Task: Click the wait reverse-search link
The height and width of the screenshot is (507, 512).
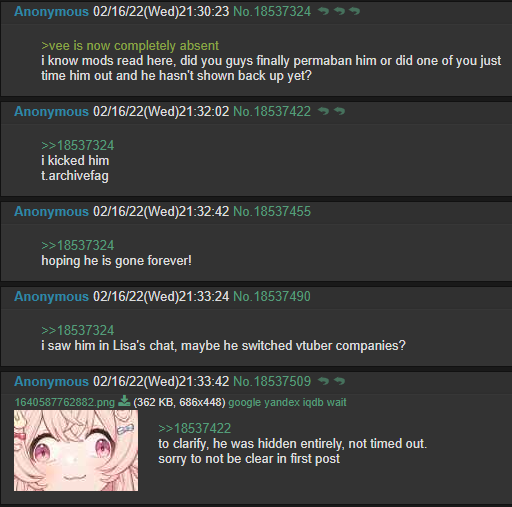Action: pos(337,402)
